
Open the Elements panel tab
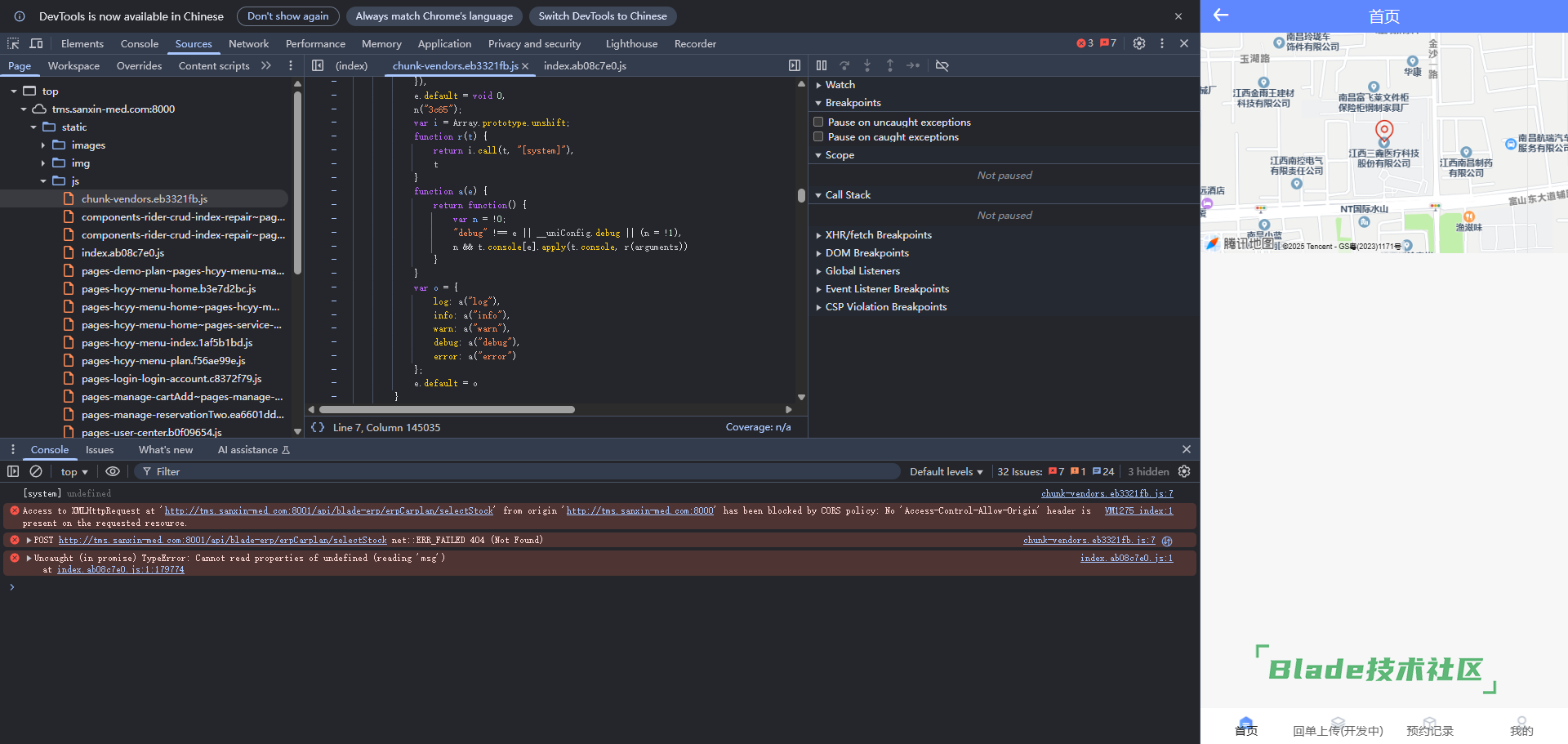[x=82, y=43]
